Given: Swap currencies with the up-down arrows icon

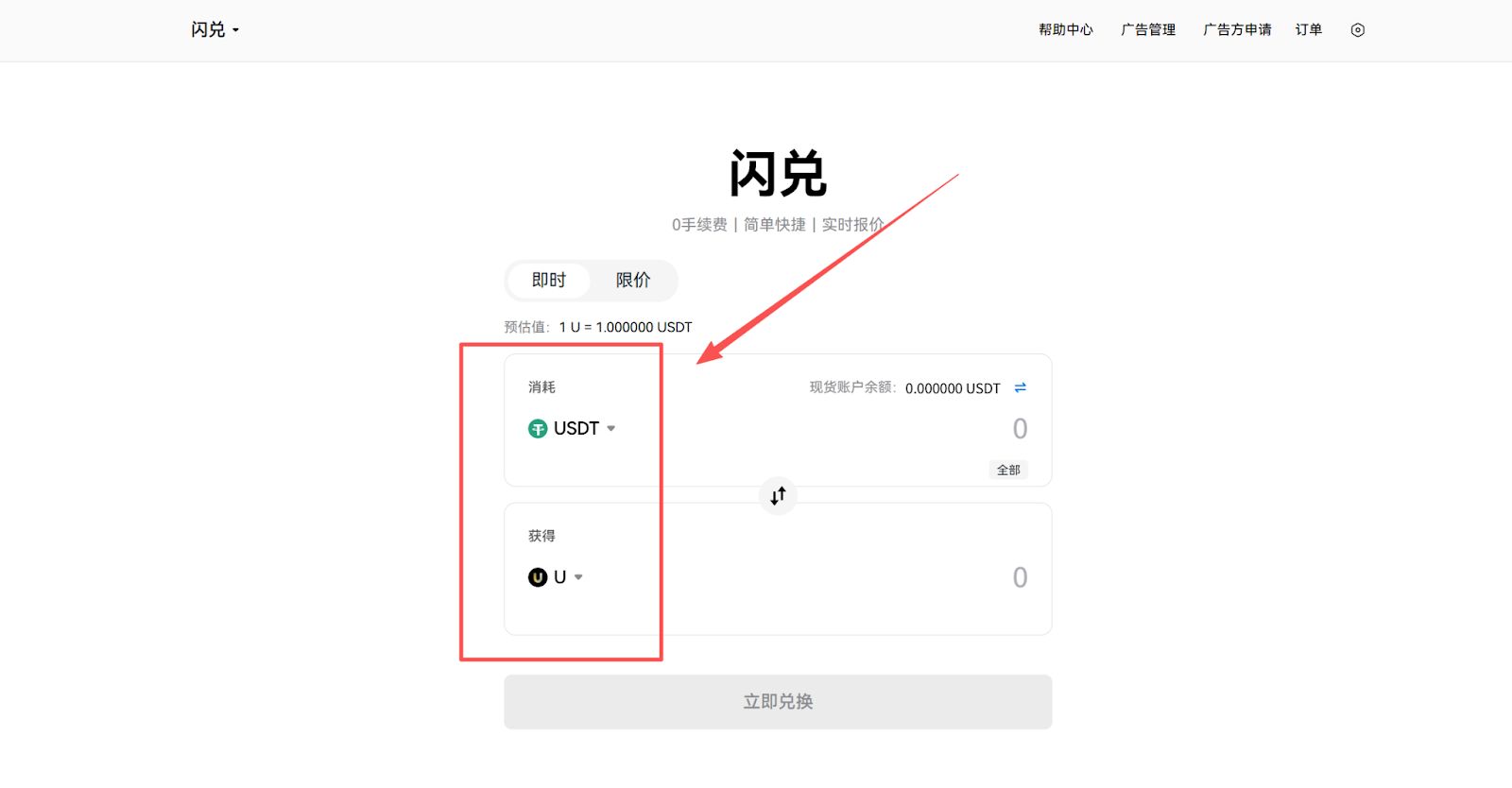Looking at the screenshot, I should click(x=778, y=496).
